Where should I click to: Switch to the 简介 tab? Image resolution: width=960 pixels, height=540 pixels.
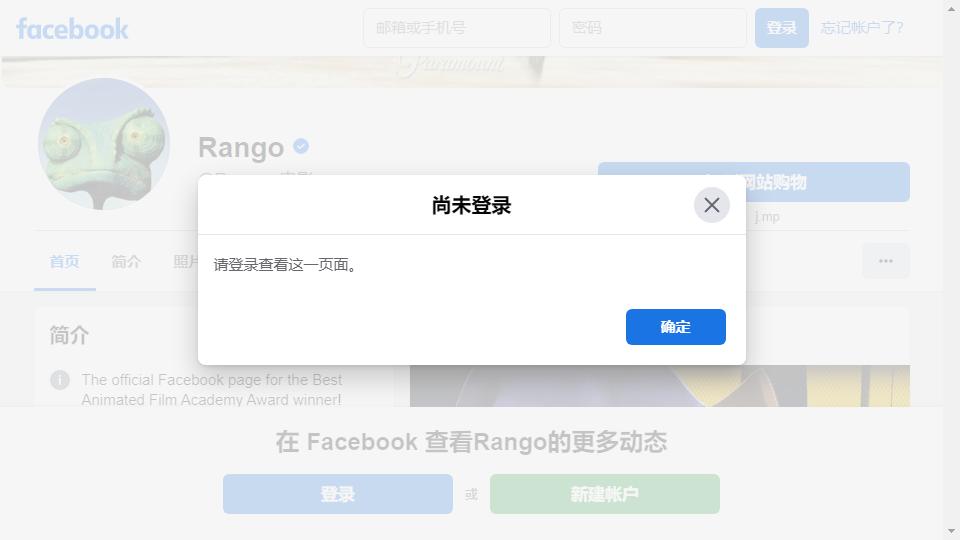(x=126, y=261)
